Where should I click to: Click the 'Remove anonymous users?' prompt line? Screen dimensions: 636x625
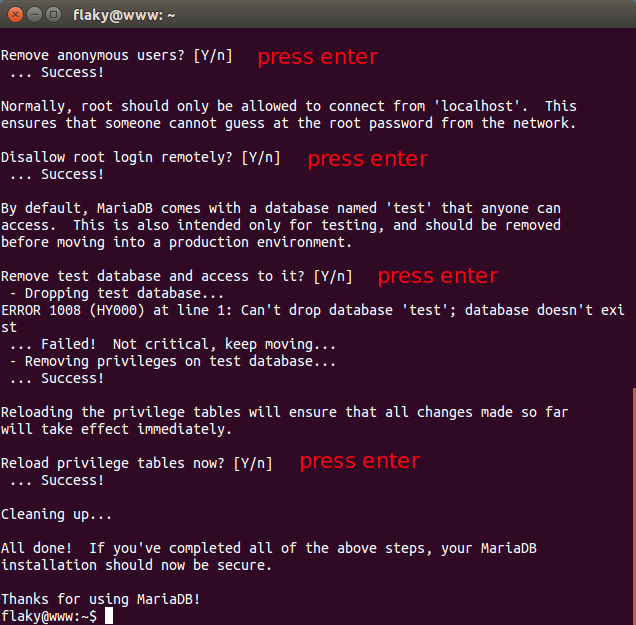click(117, 55)
